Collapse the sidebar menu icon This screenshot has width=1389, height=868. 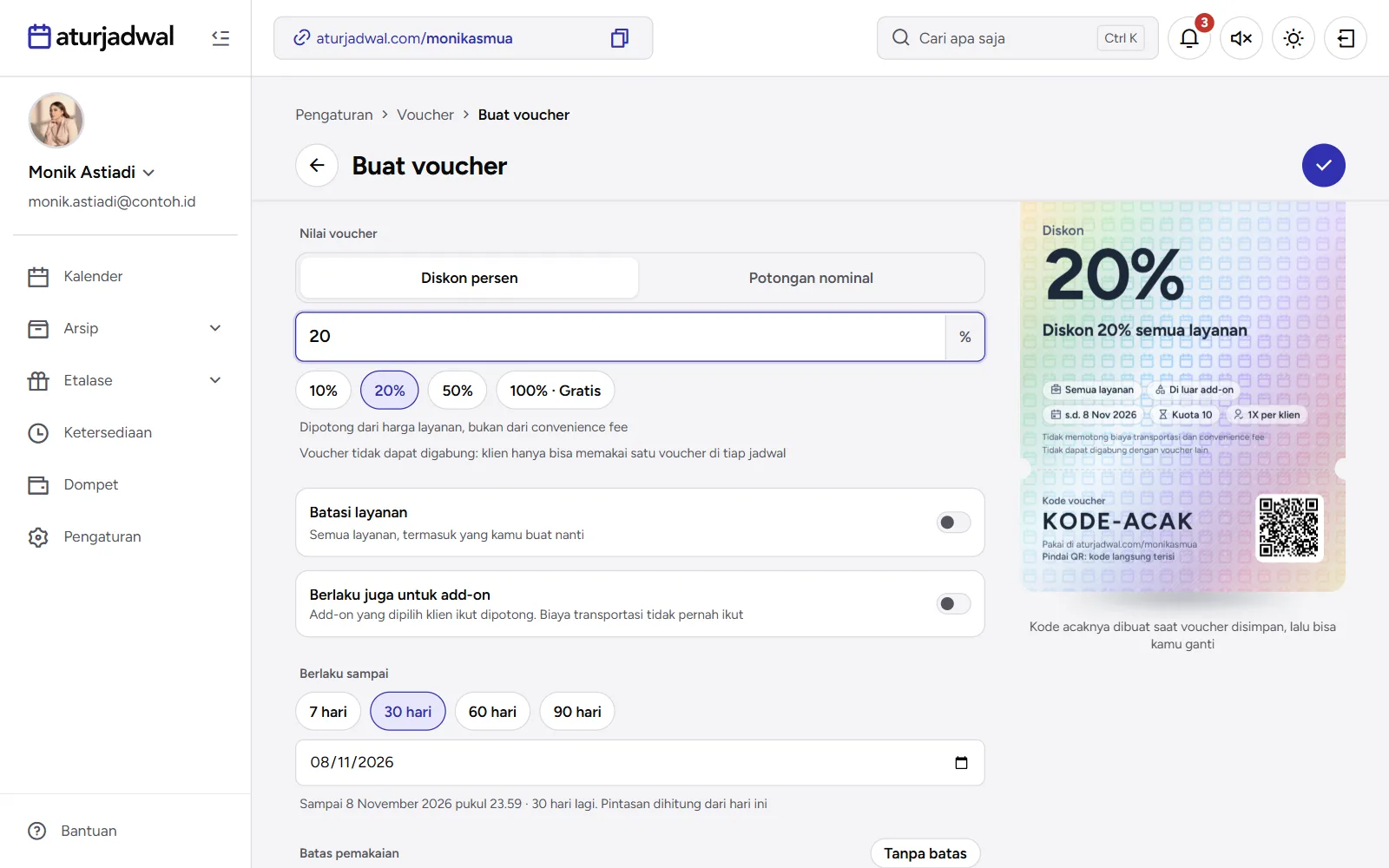(221, 38)
